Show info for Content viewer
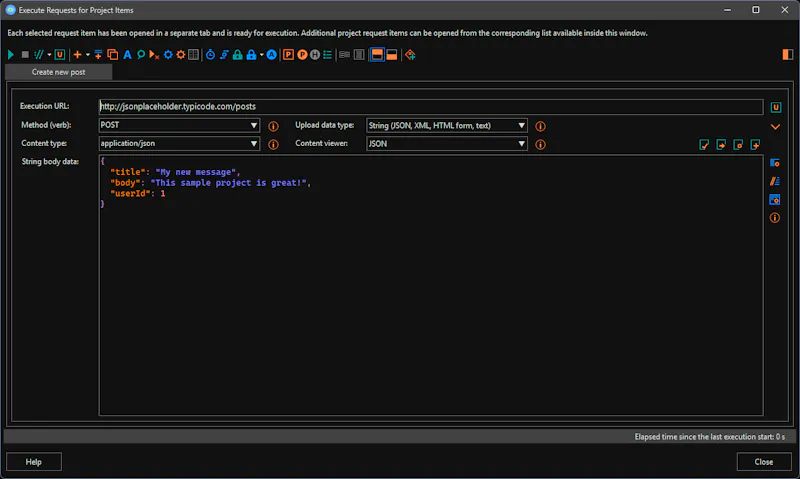800x479 pixels. pos(540,145)
